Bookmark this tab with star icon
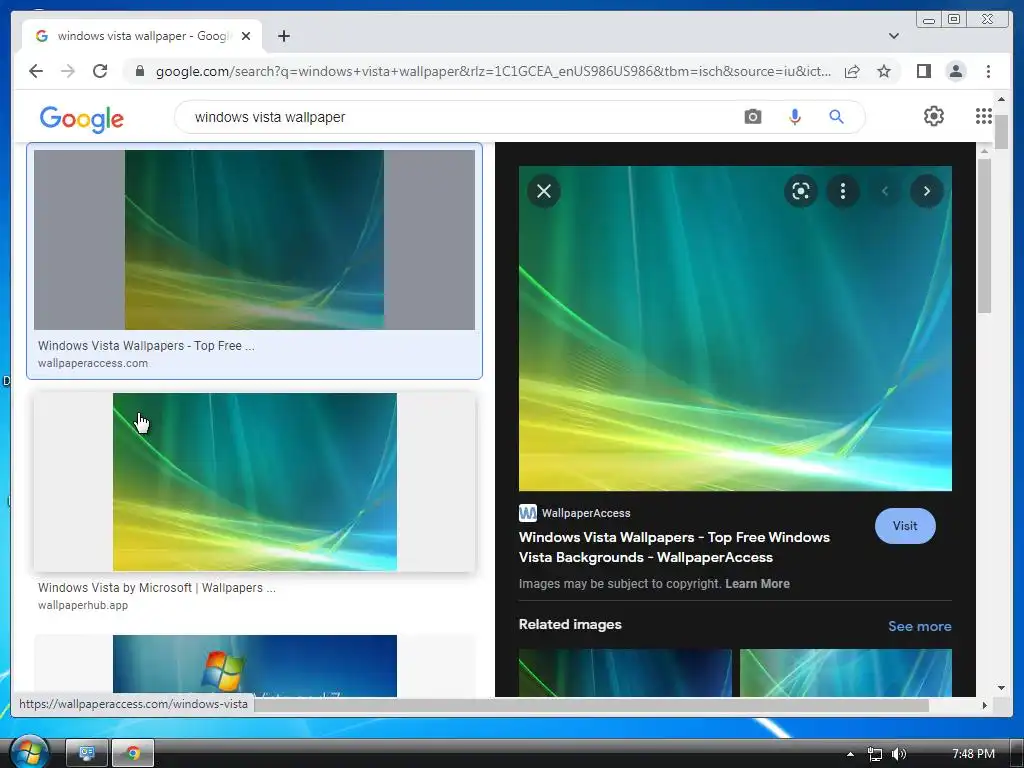Screen dimensions: 1024x768 (884, 71)
